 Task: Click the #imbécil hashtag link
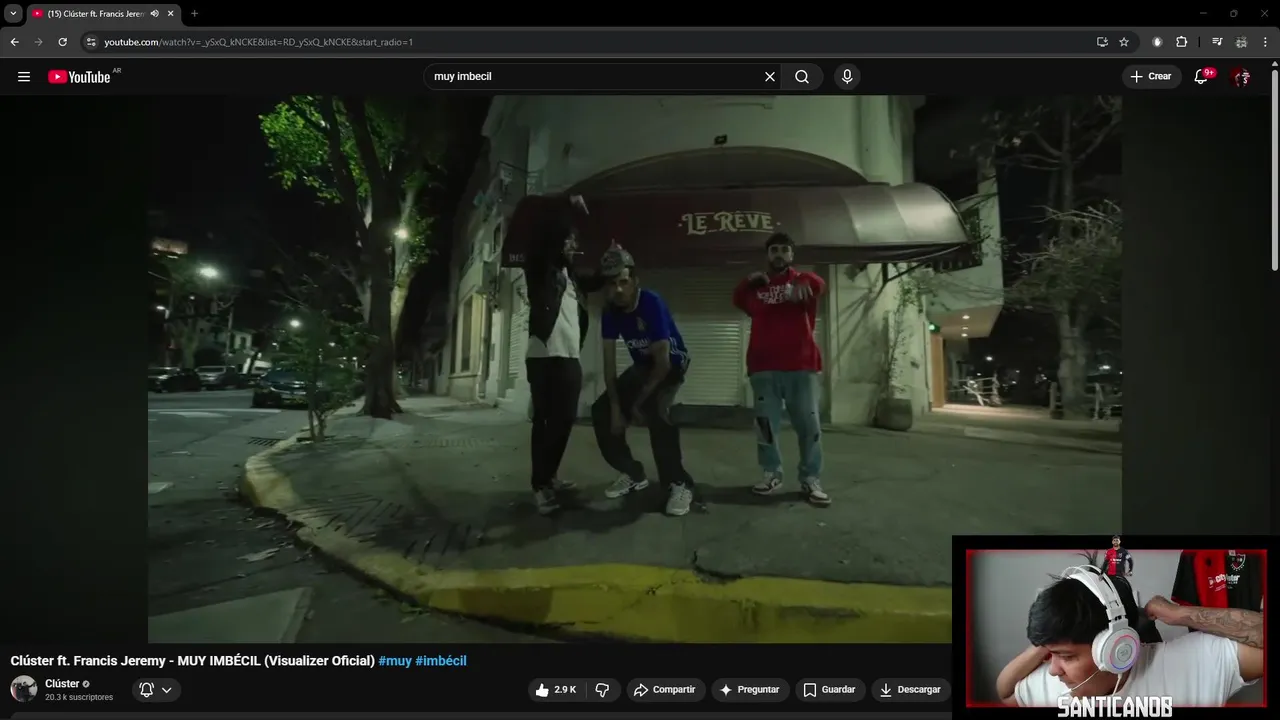pyautogui.click(x=441, y=661)
